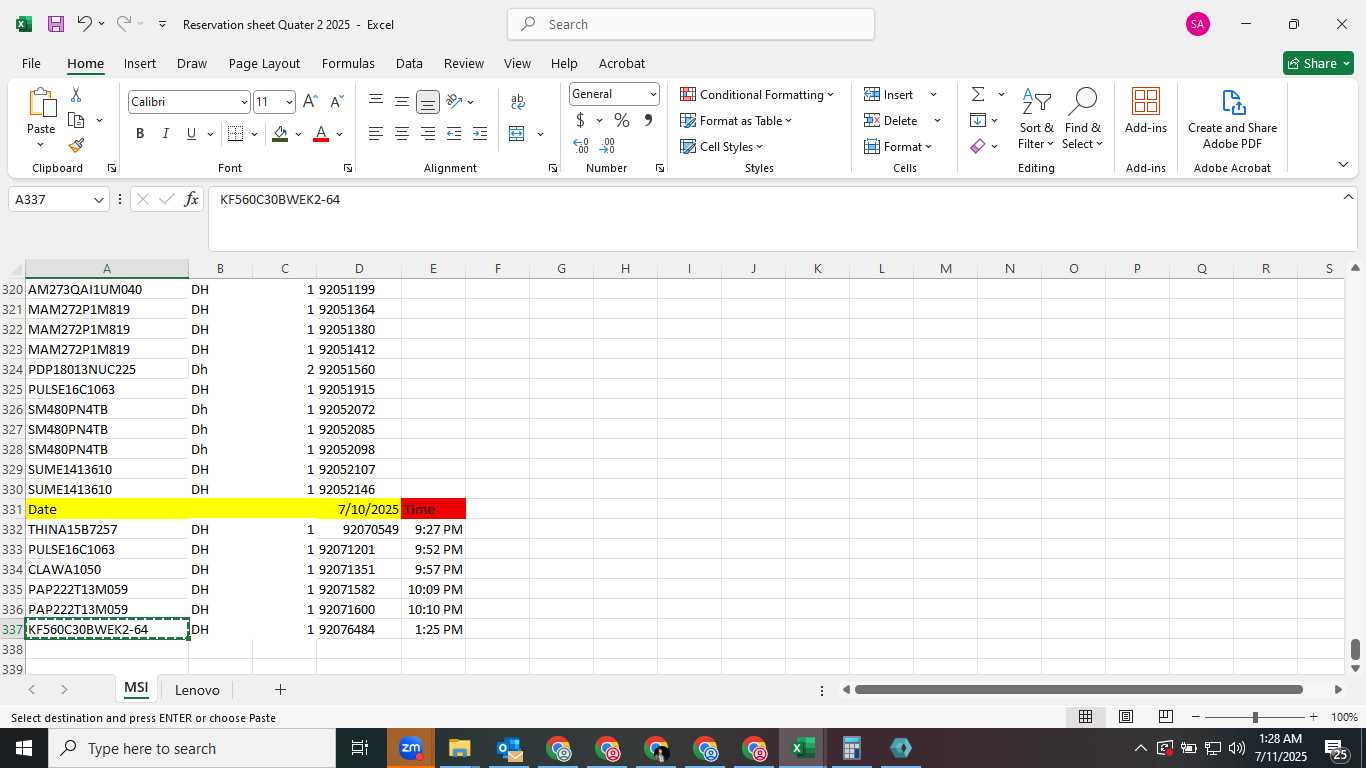Toggle Middle Align vertical alignment
1366x768 pixels.
tap(402, 102)
